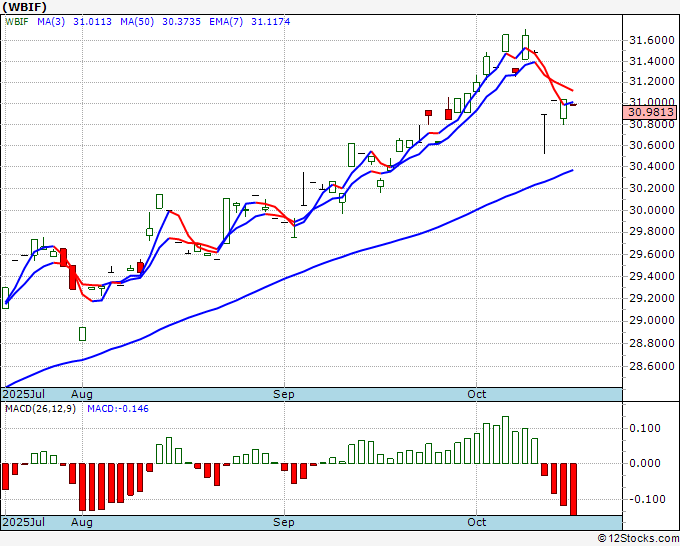Click the MA(50) legend label
This screenshot has width=680, height=546.
pyautogui.click(x=137, y=22)
